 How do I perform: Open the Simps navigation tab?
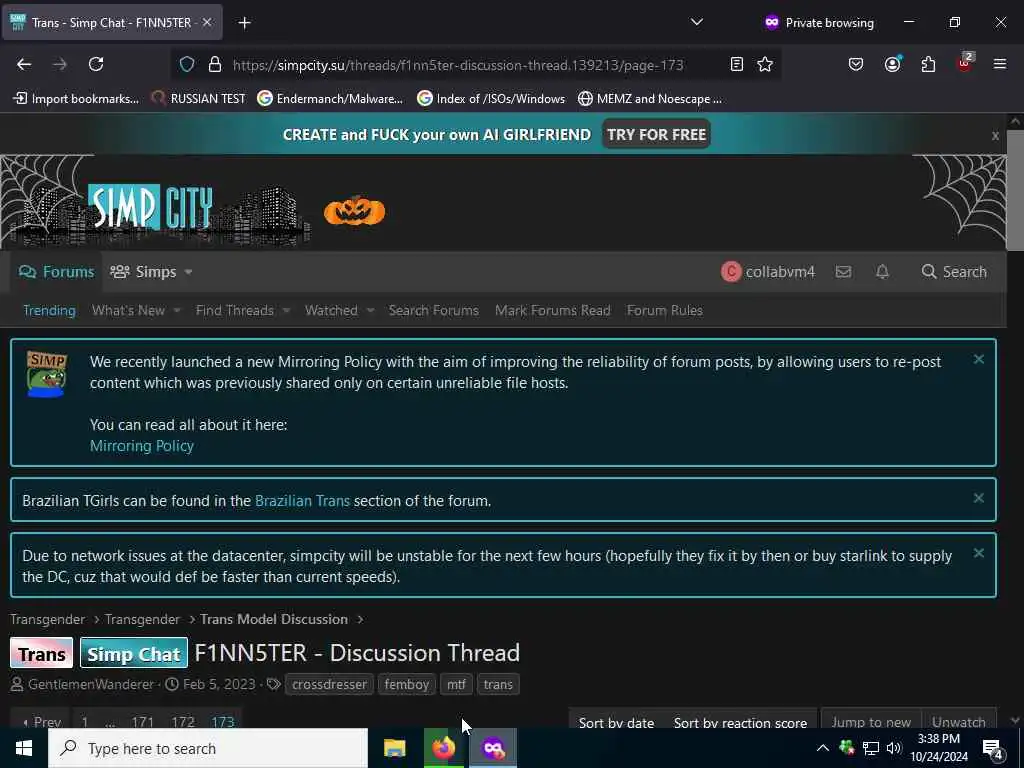click(143, 272)
